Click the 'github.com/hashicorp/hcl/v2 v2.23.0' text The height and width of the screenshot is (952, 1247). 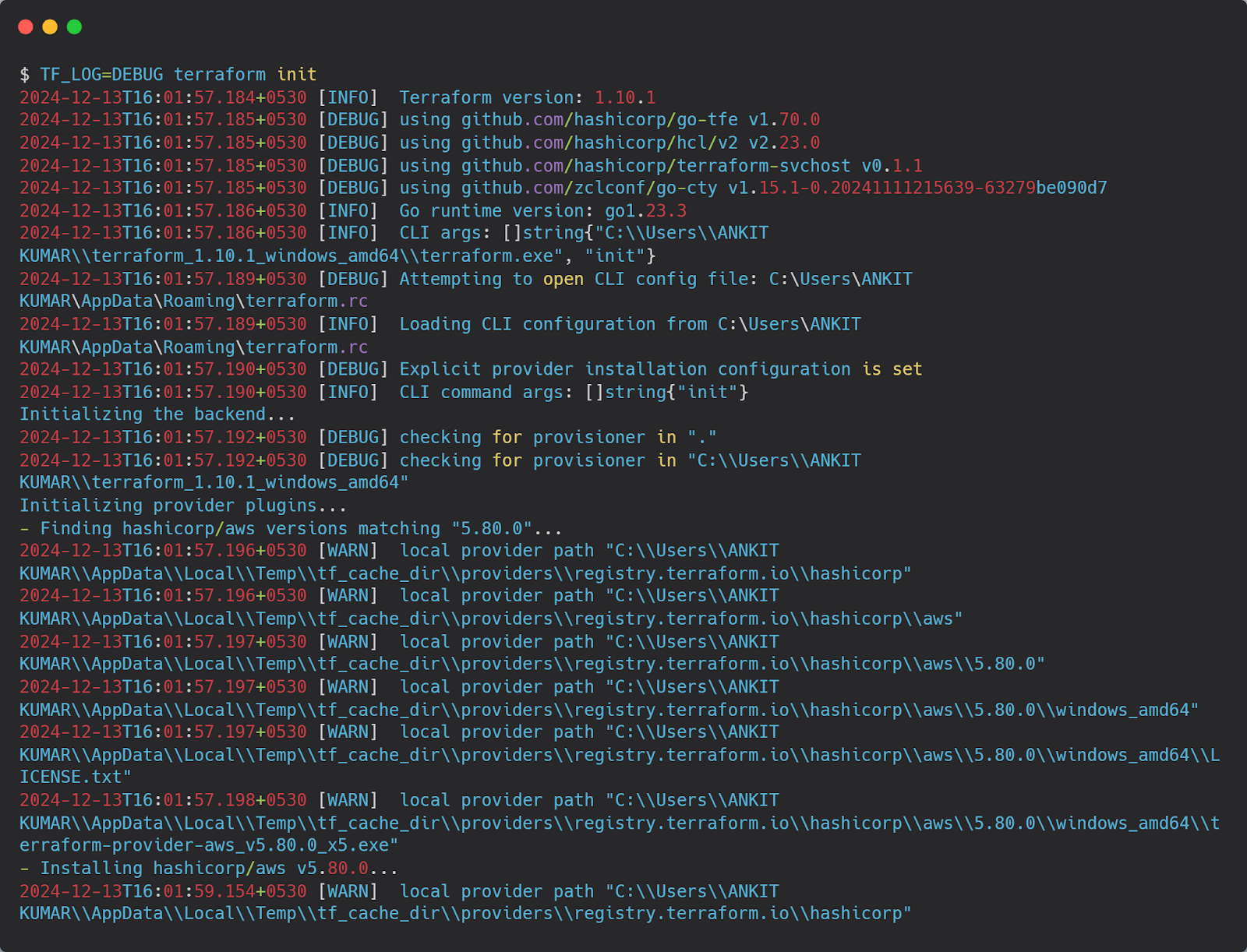[x=641, y=143]
